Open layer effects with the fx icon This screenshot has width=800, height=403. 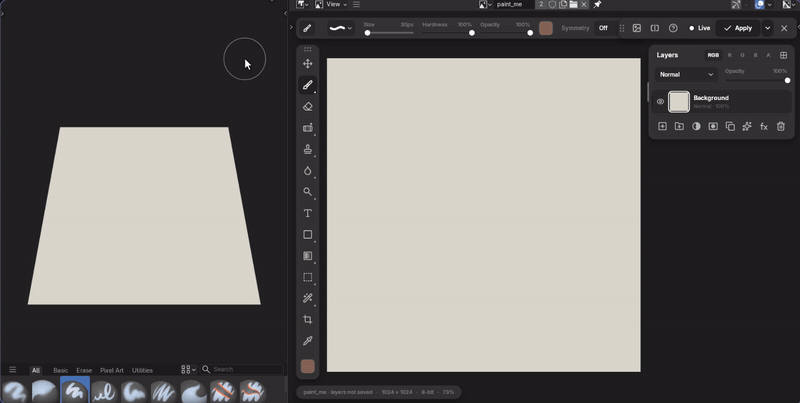[x=764, y=127]
